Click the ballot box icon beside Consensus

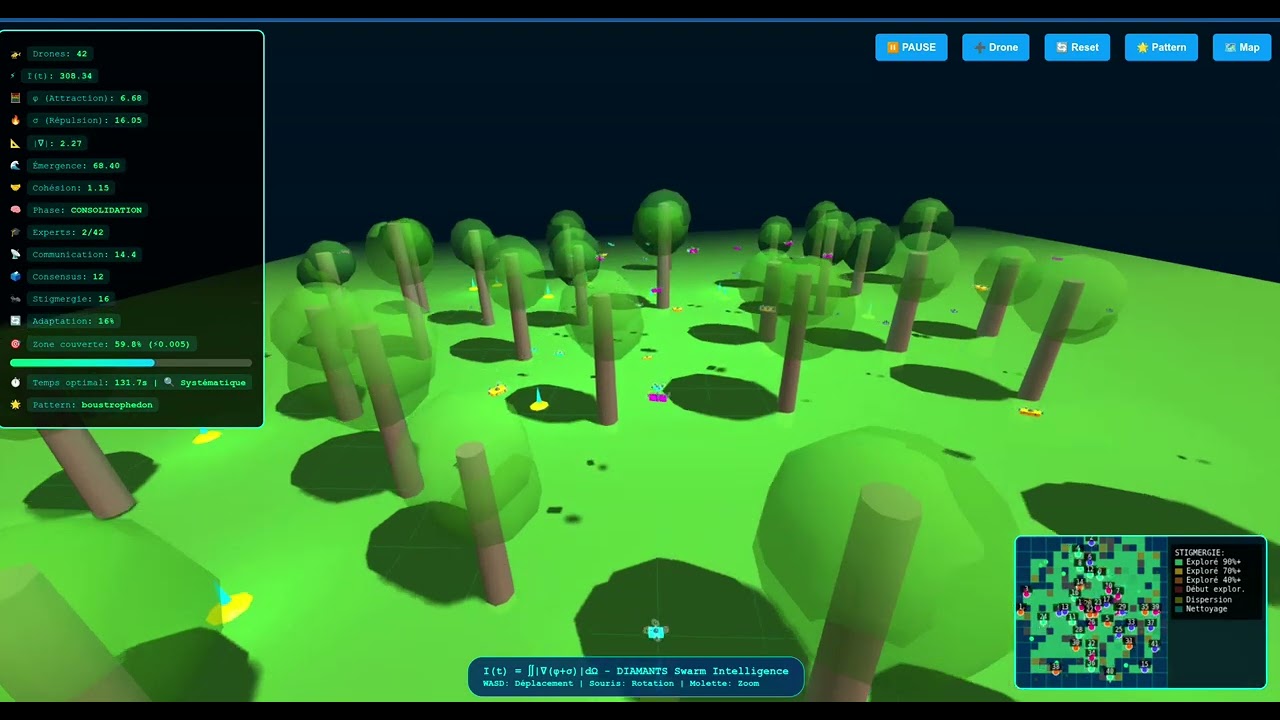pos(15,276)
